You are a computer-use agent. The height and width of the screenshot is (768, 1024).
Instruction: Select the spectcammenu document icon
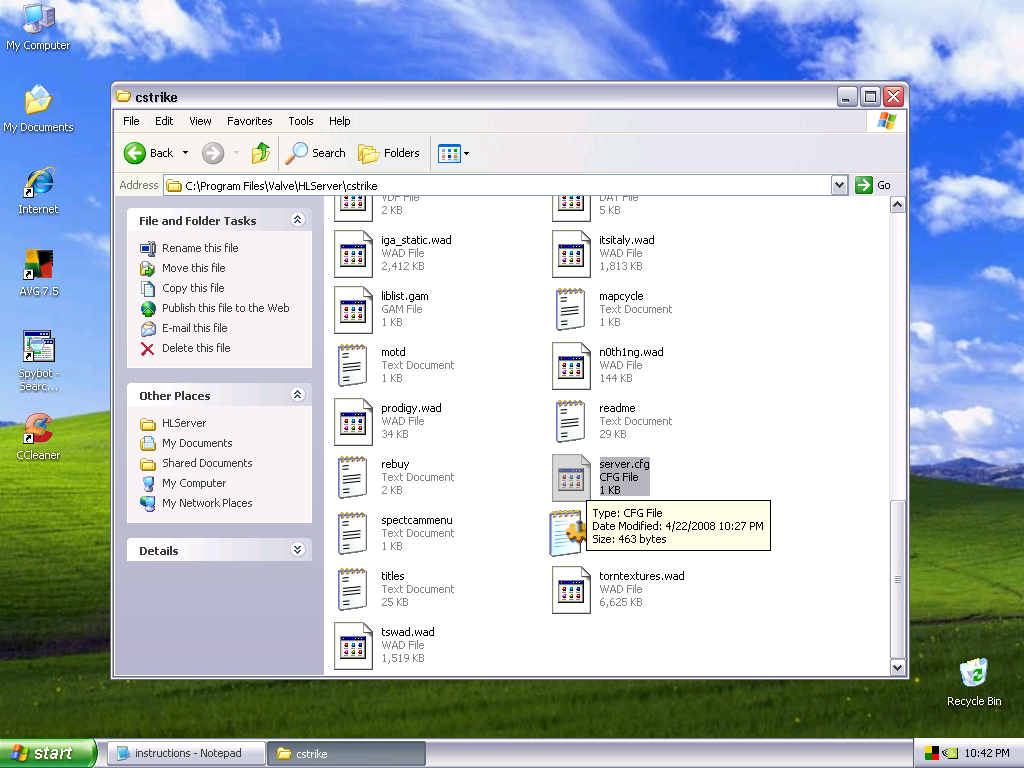point(353,534)
